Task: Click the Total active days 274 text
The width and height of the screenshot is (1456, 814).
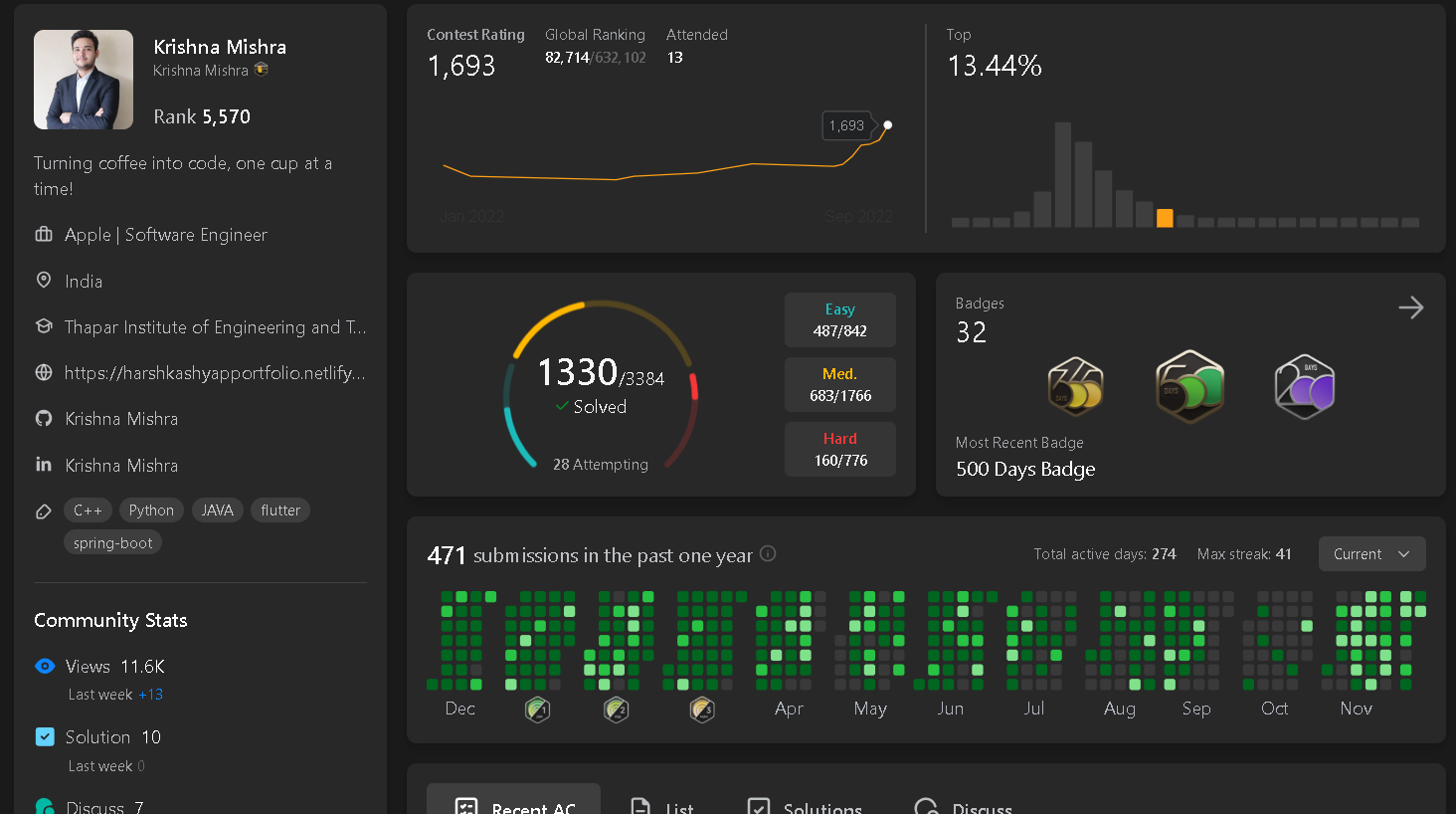Action: pyautogui.click(x=1105, y=554)
